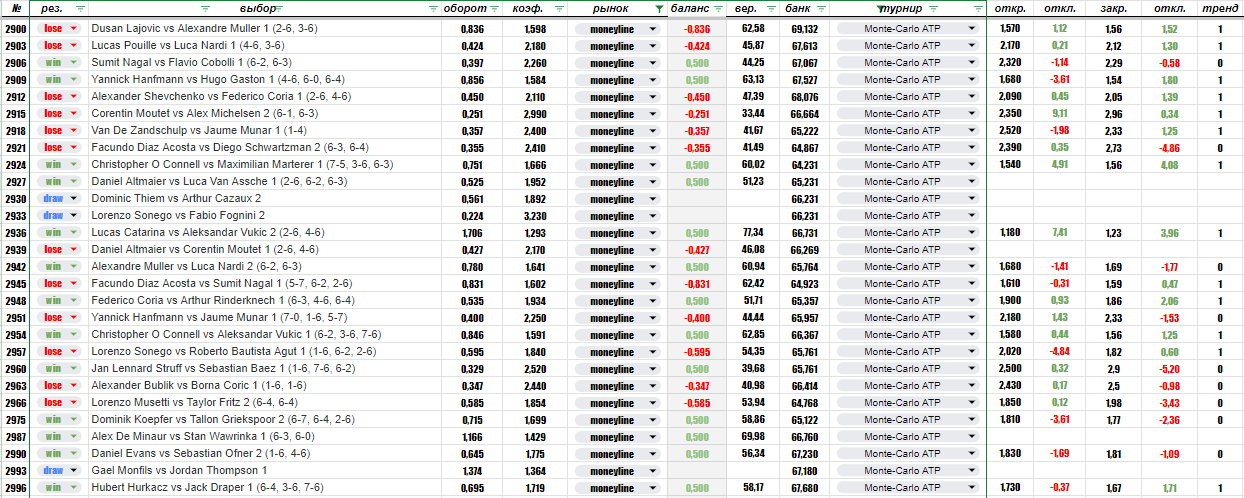
Task: Open result dropdown for Dusan Lajovic vs Alexandre Muller
Action: pyautogui.click(x=60, y=29)
